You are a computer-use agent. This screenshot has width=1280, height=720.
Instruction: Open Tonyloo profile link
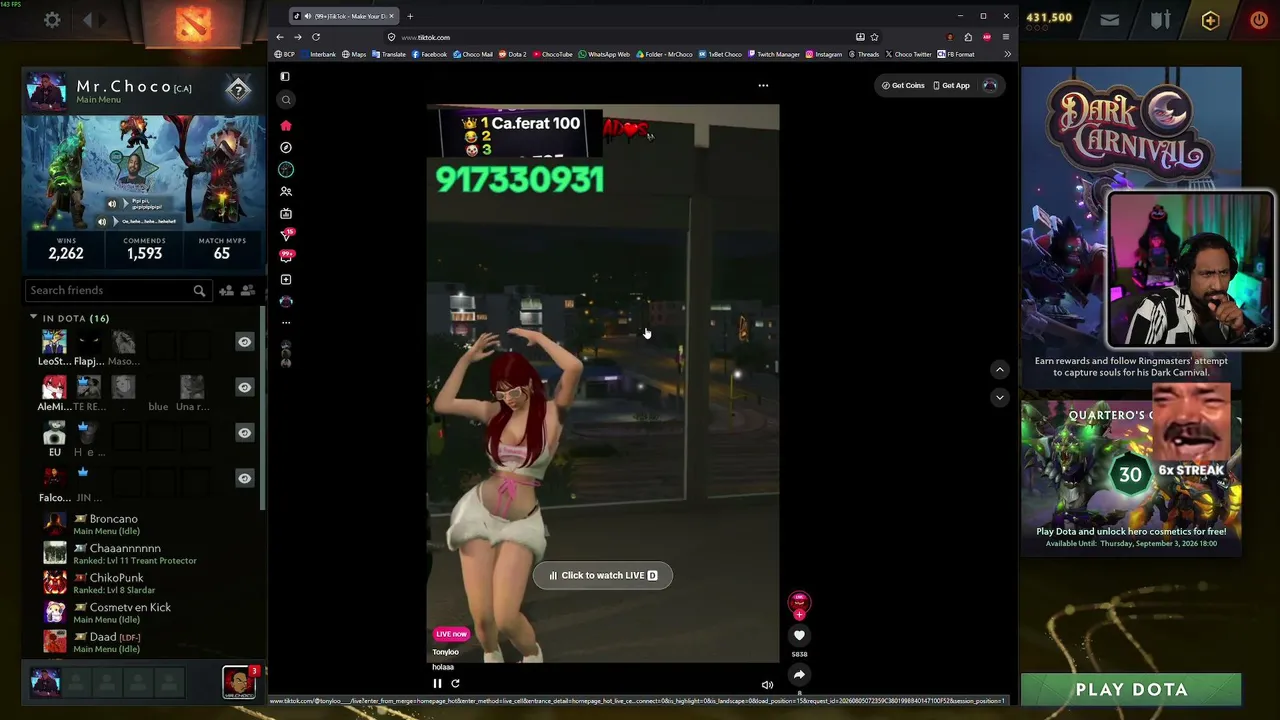tap(445, 652)
